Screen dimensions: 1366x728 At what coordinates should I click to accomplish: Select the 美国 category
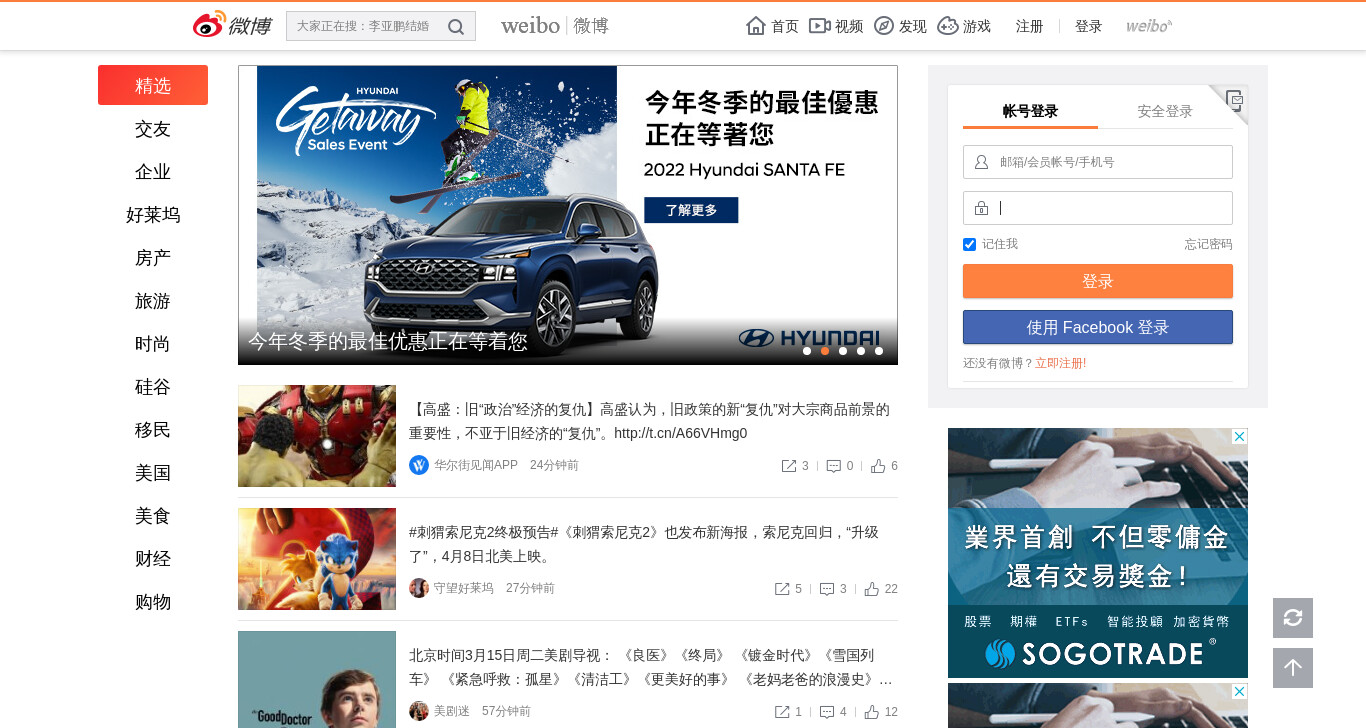(x=153, y=472)
